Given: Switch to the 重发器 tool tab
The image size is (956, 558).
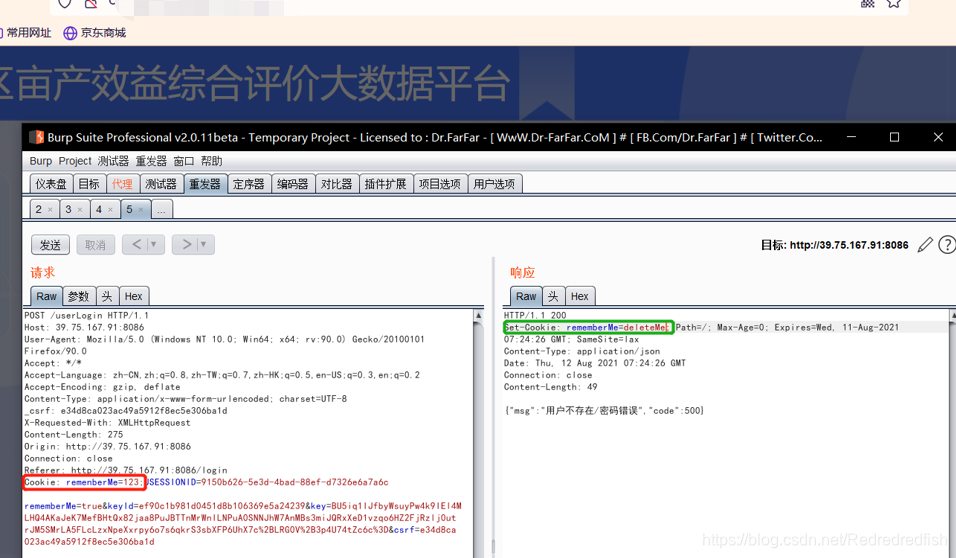Looking at the screenshot, I should (x=205, y=184).
